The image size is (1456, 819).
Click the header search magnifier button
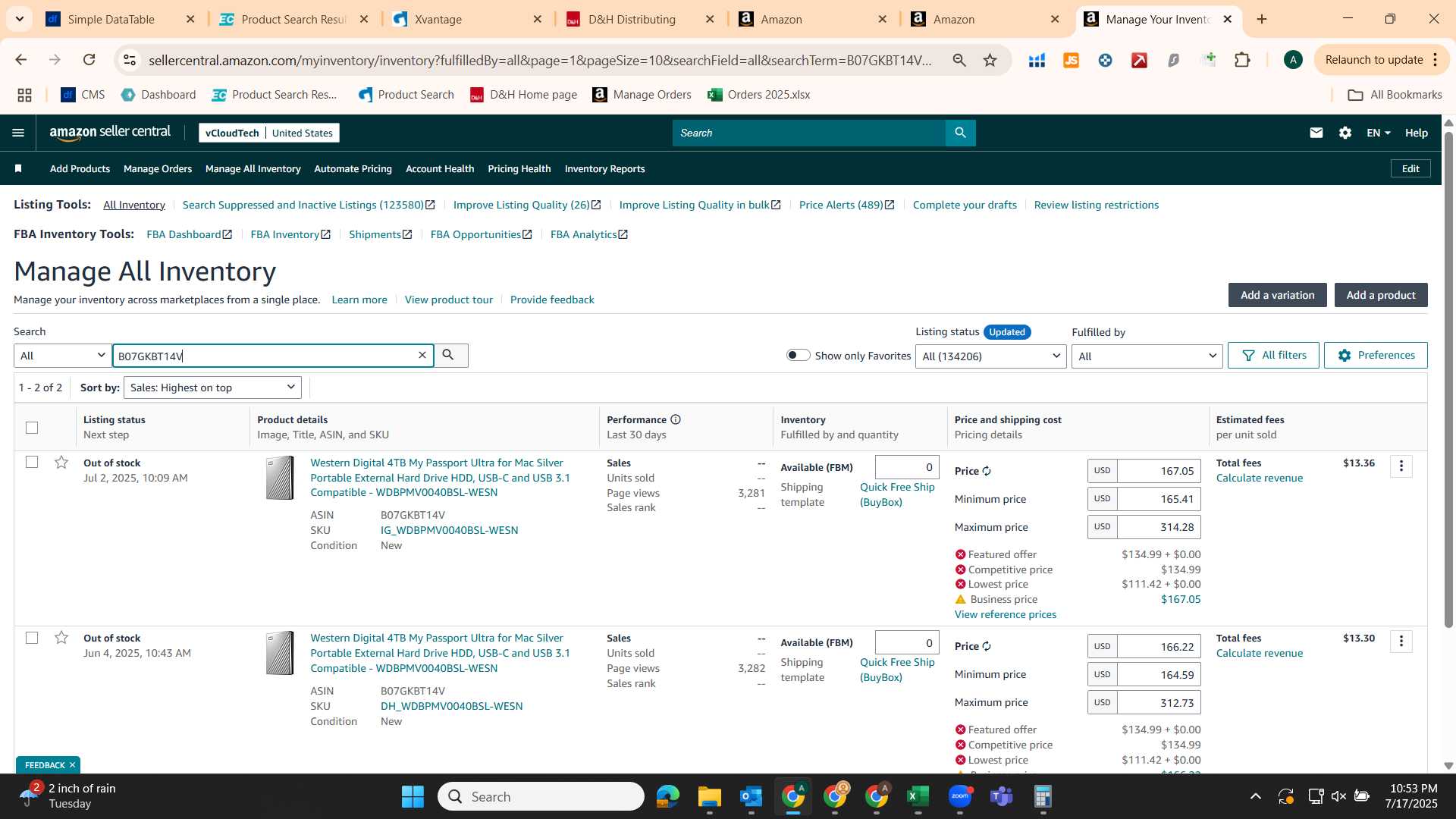pos(960,133)
